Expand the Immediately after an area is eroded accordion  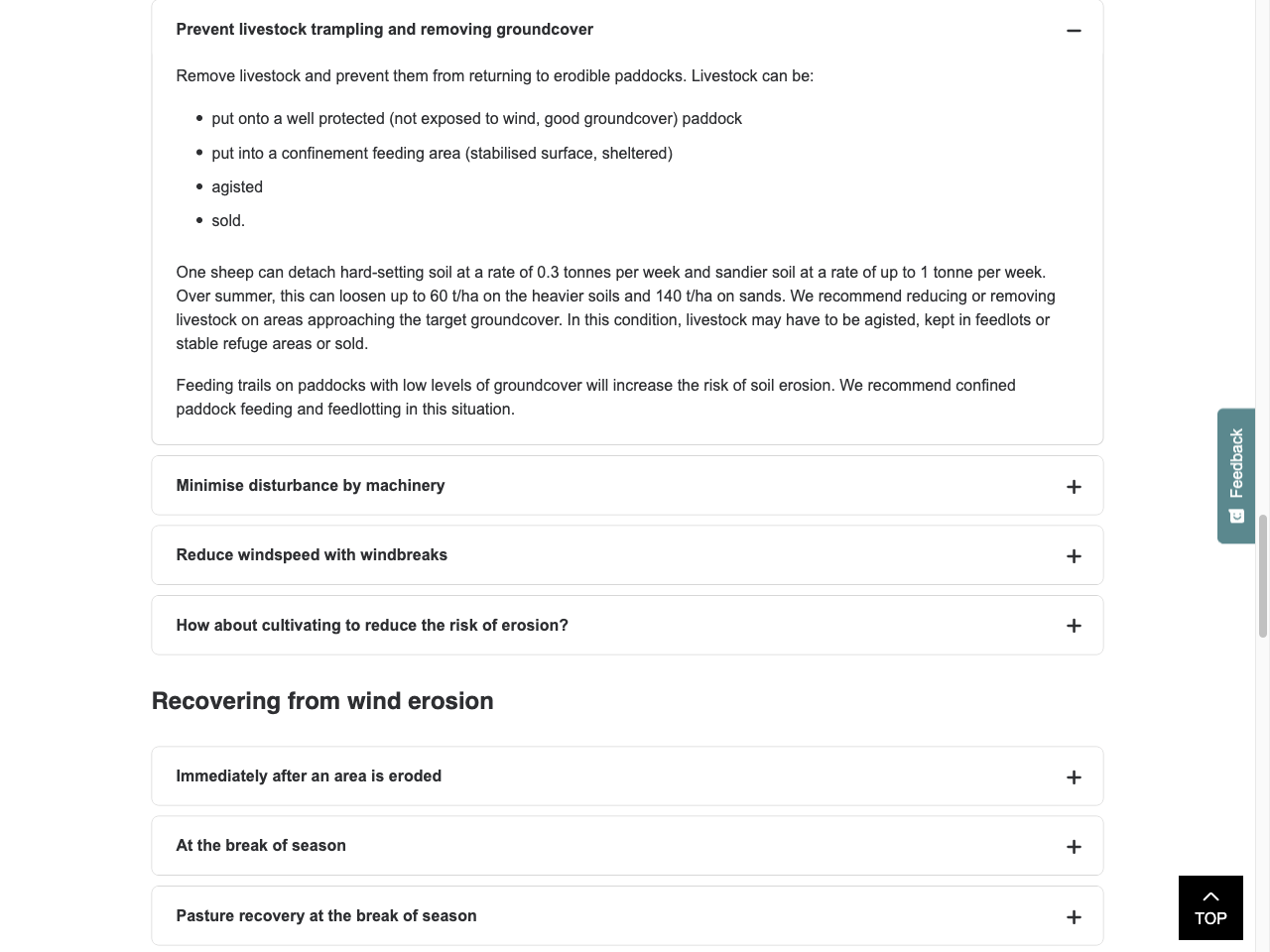626,776
